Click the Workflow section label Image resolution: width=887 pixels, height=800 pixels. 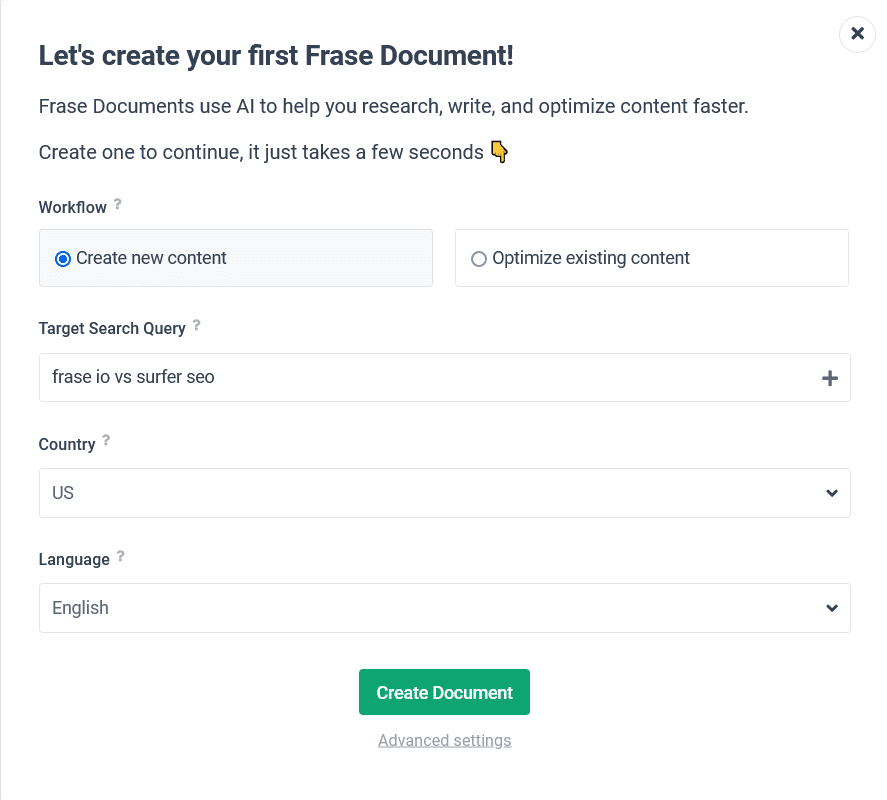72,208
